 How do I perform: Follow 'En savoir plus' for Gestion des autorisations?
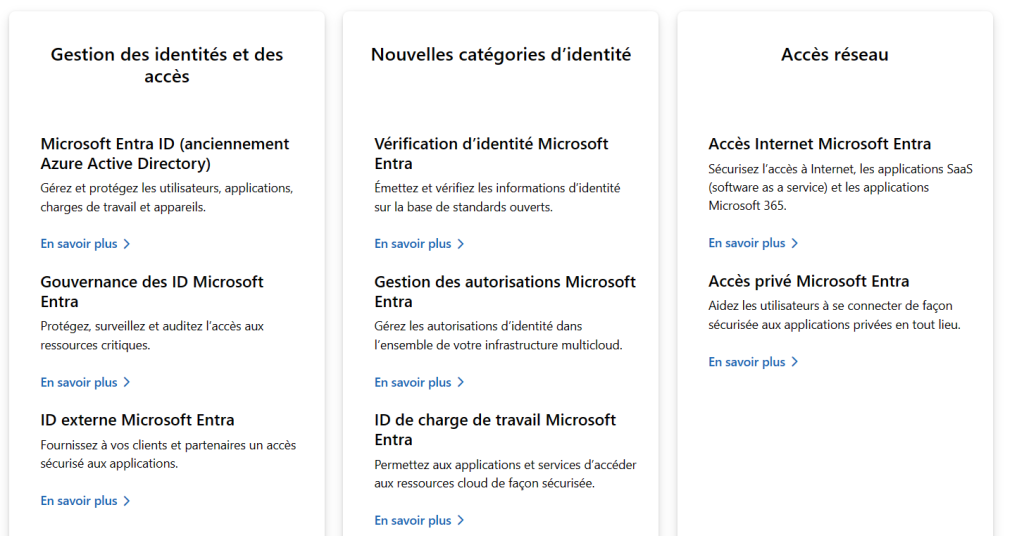tap(419, 382)
